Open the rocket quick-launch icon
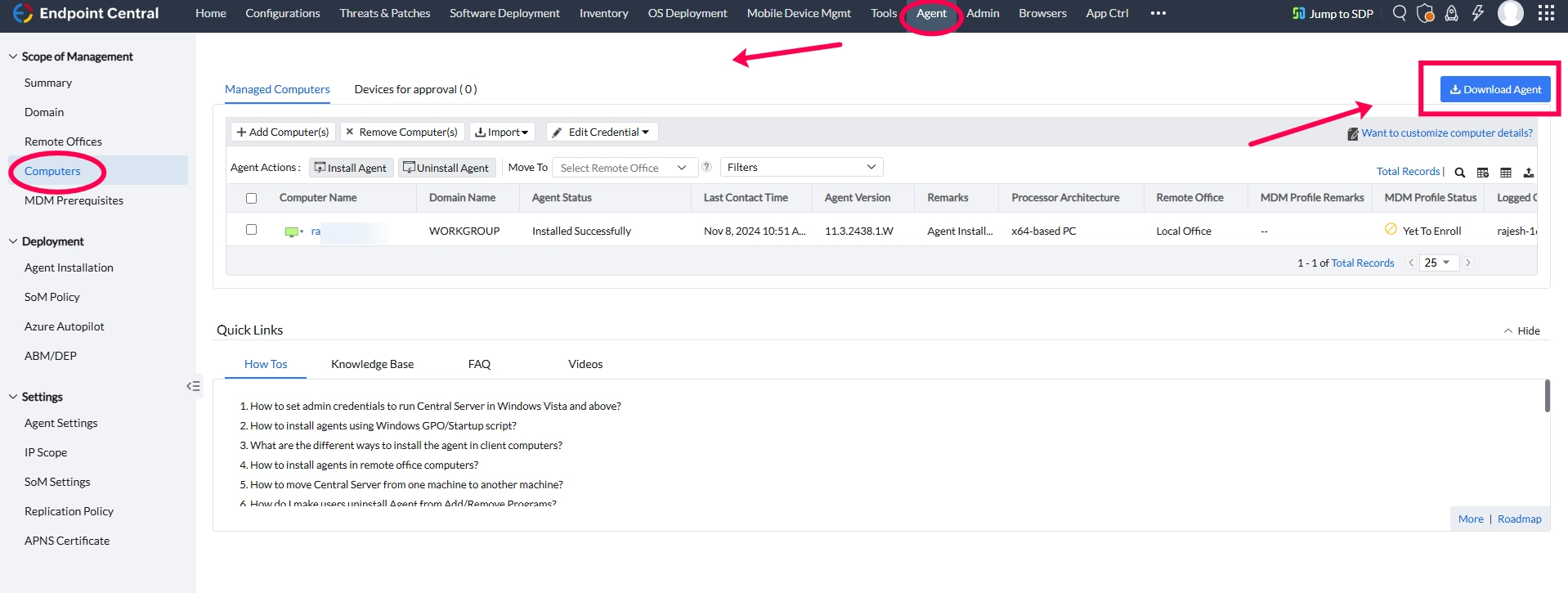 point(1452,13)
